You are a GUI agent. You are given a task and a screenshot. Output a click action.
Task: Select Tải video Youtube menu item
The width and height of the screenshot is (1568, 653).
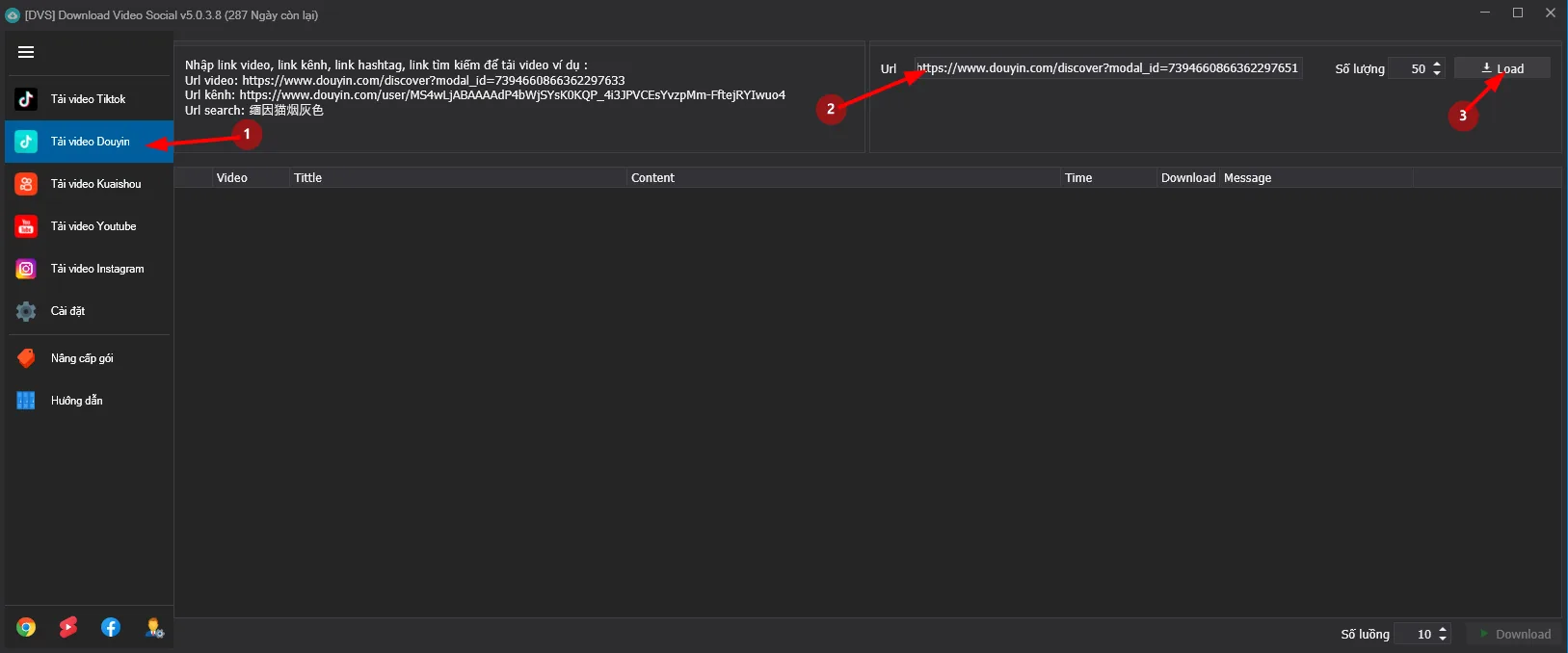(89, 226)
